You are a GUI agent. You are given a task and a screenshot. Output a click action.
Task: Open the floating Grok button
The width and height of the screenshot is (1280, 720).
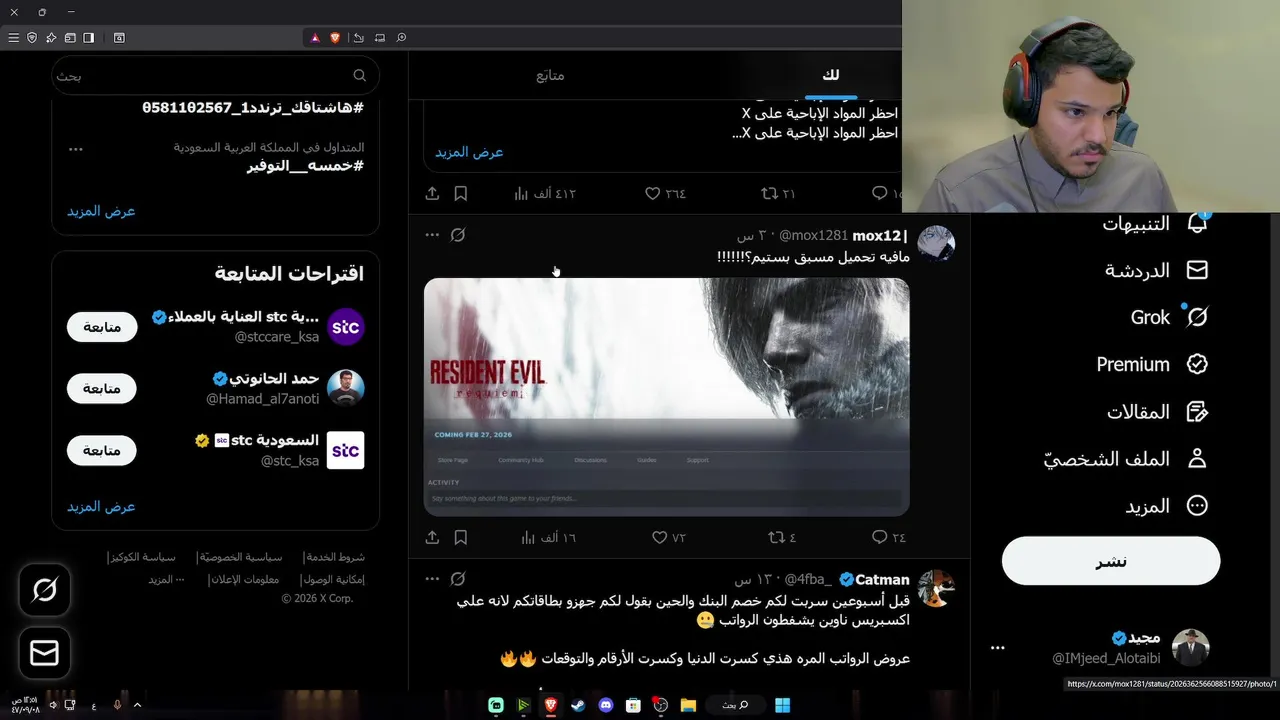click(x=44, y=590)
